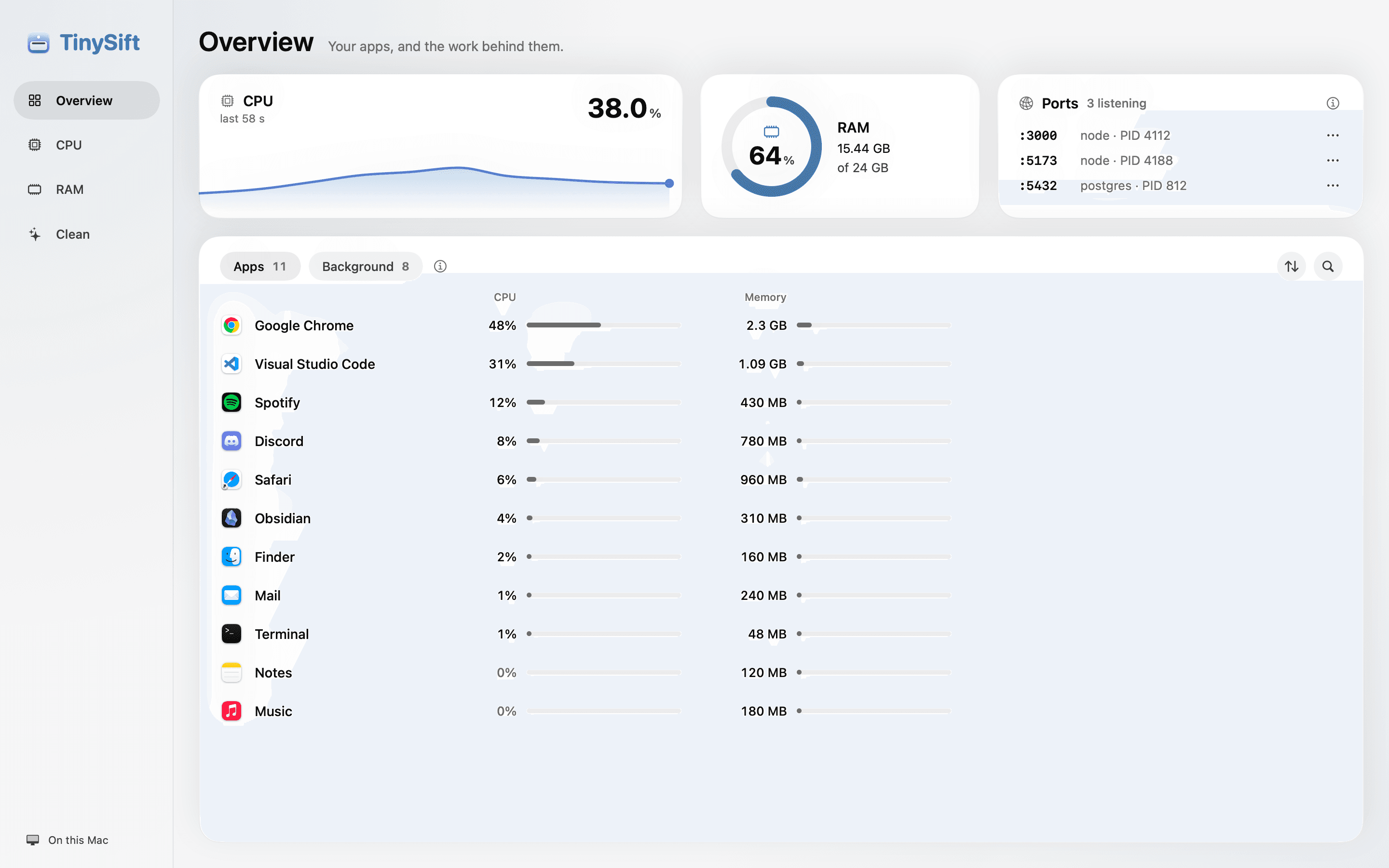
Task: Click the Terminal app icon
Action: (231, 634)
